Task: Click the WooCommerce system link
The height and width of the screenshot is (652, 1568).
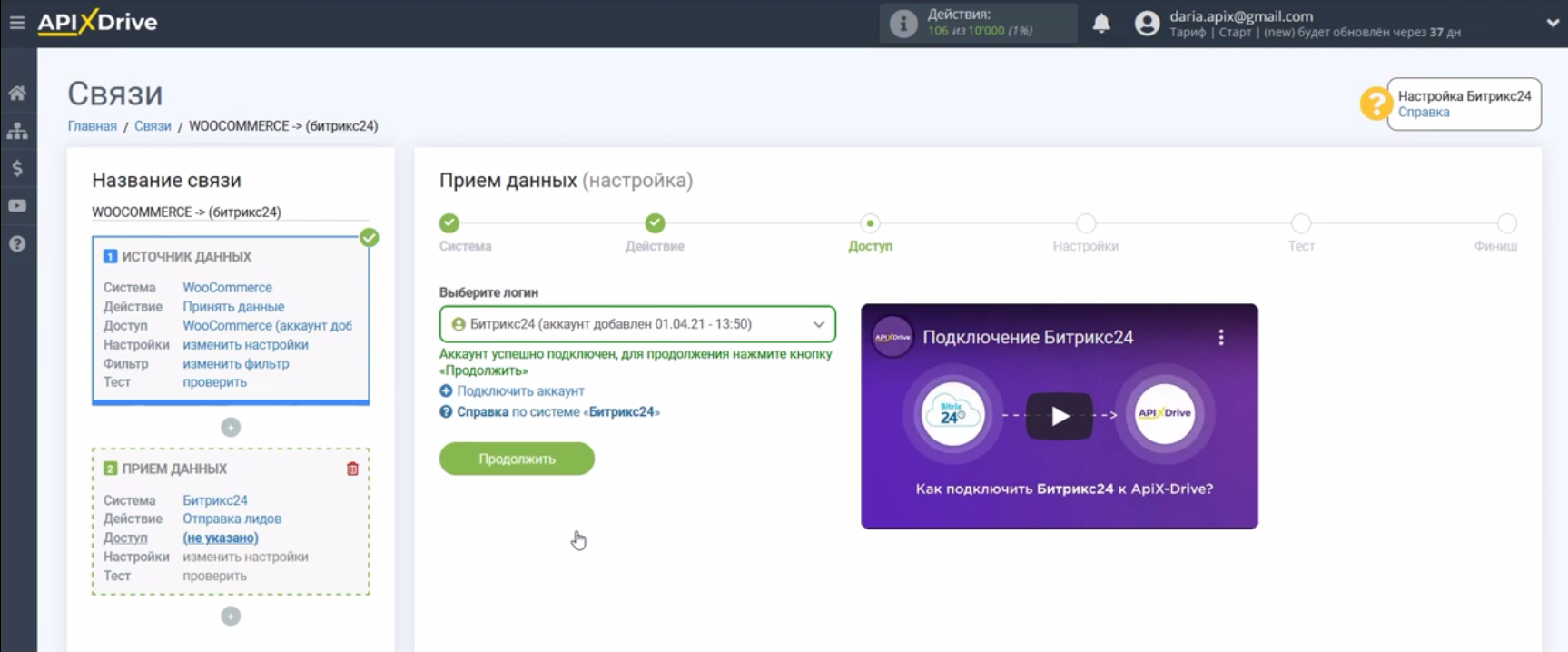Action: click(227, 287)
